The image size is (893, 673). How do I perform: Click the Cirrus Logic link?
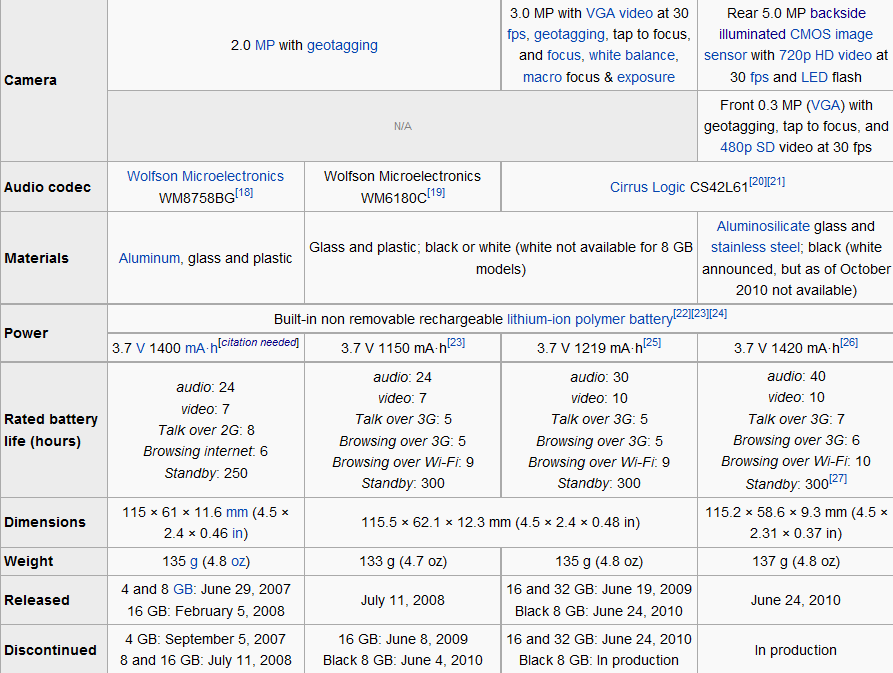coord(647,187)
